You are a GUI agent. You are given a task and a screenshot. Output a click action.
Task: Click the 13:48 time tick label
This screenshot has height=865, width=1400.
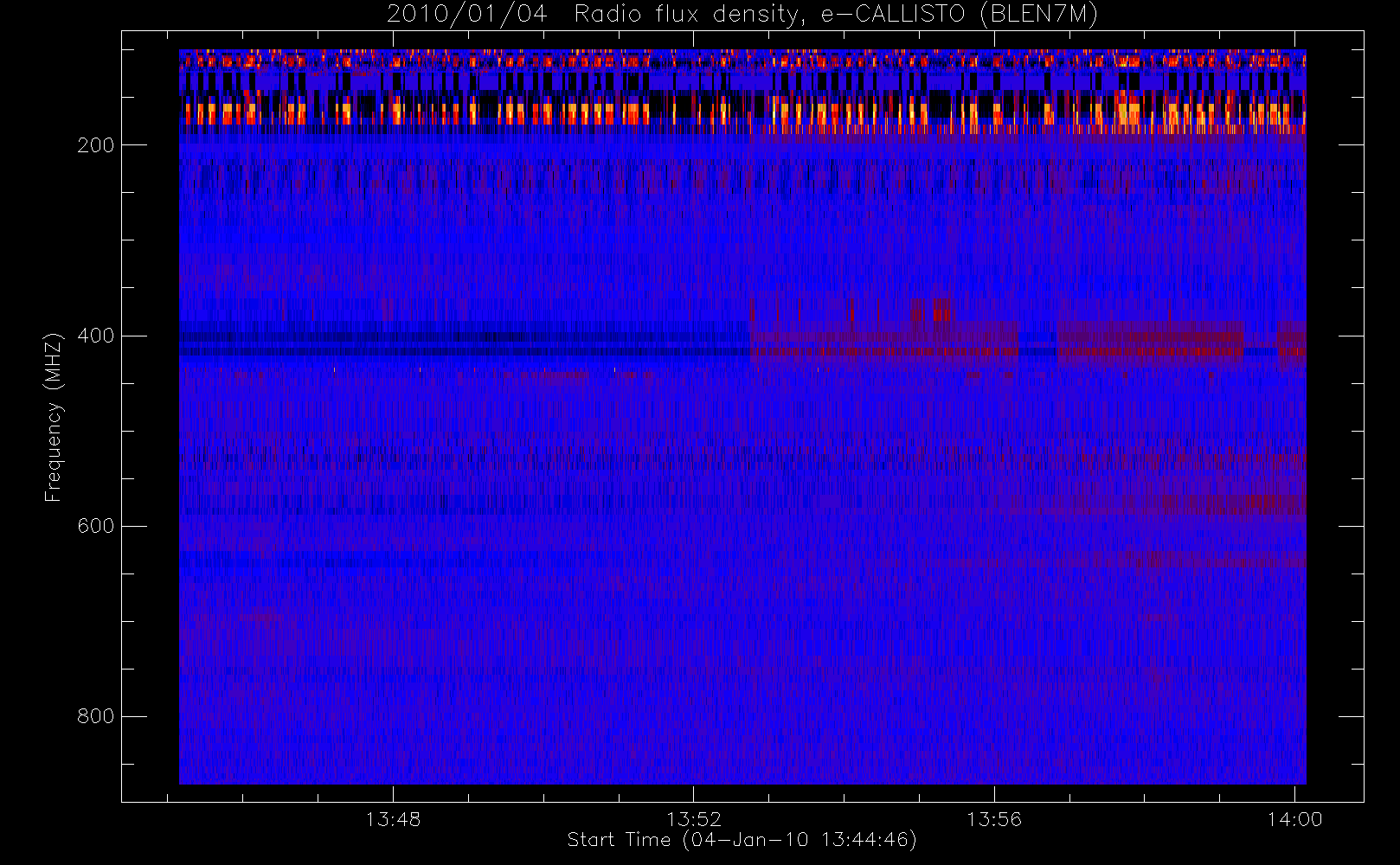393,819
